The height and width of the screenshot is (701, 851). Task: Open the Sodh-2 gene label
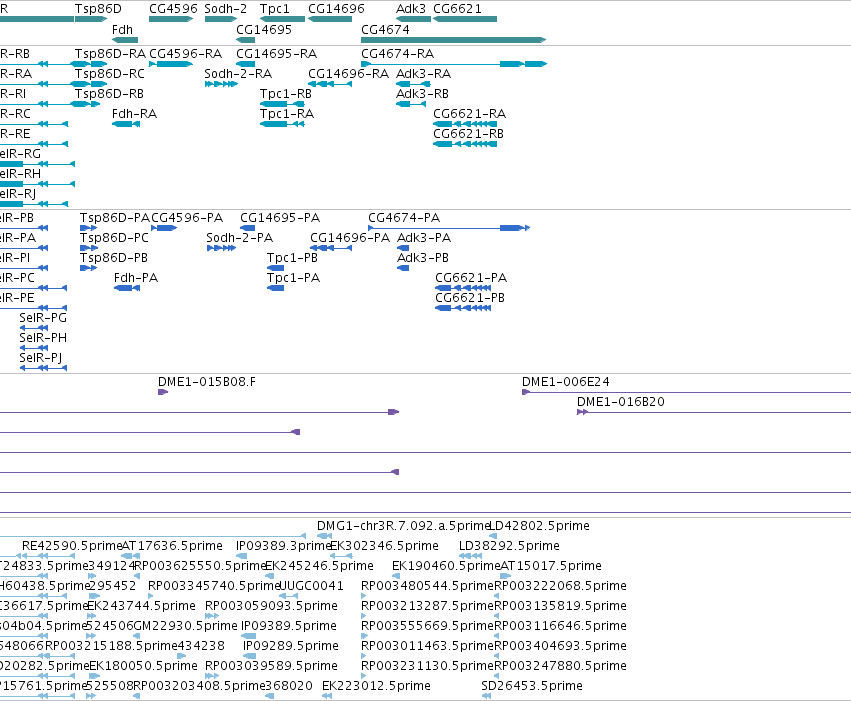point(226,9)
